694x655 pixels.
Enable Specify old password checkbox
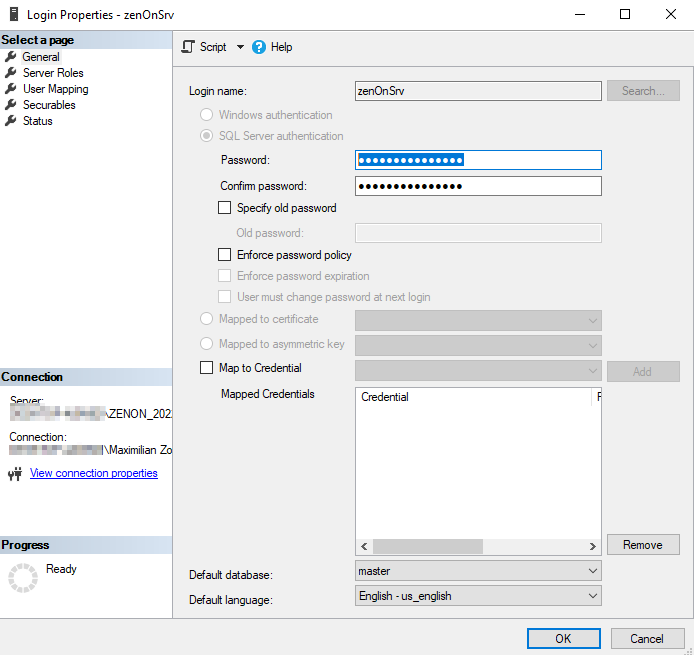[x=224, y=208]
